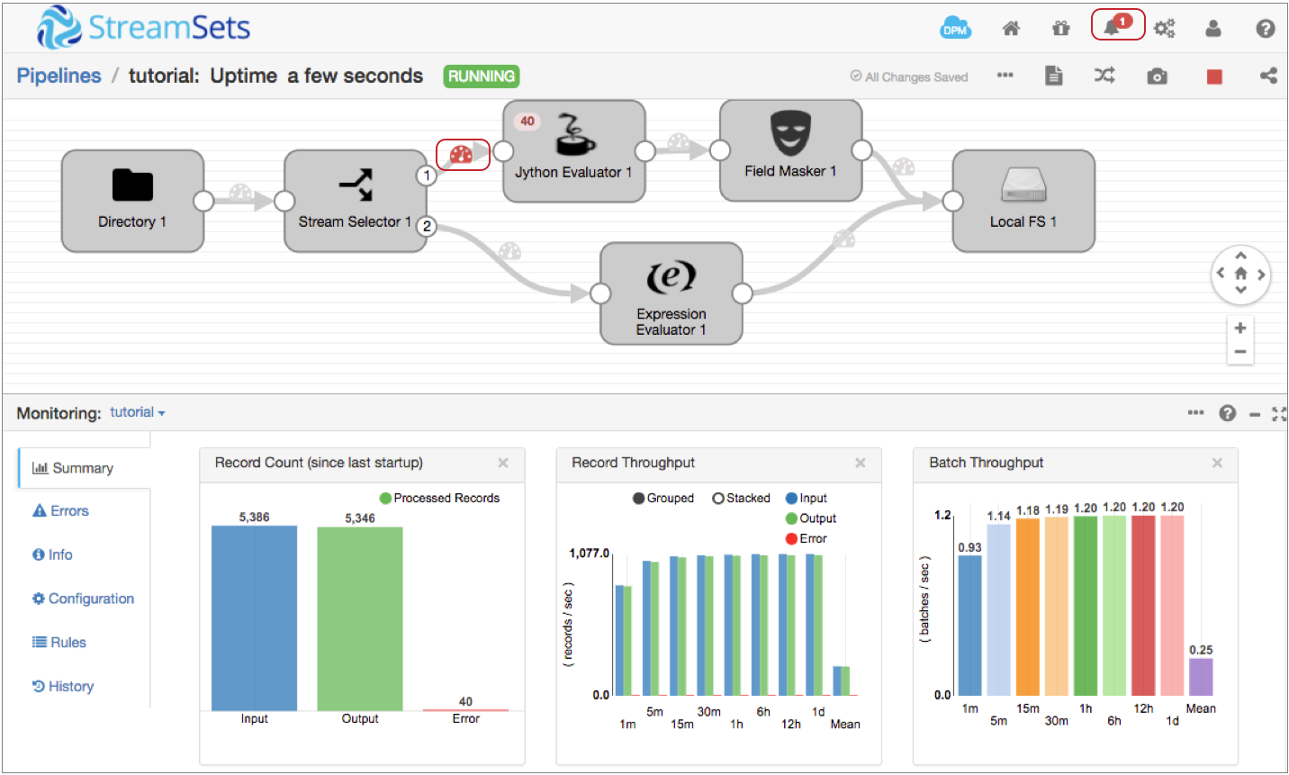Click the red Stop pipeline icon
This screenshot has width=1289, height=775.
1214,77
